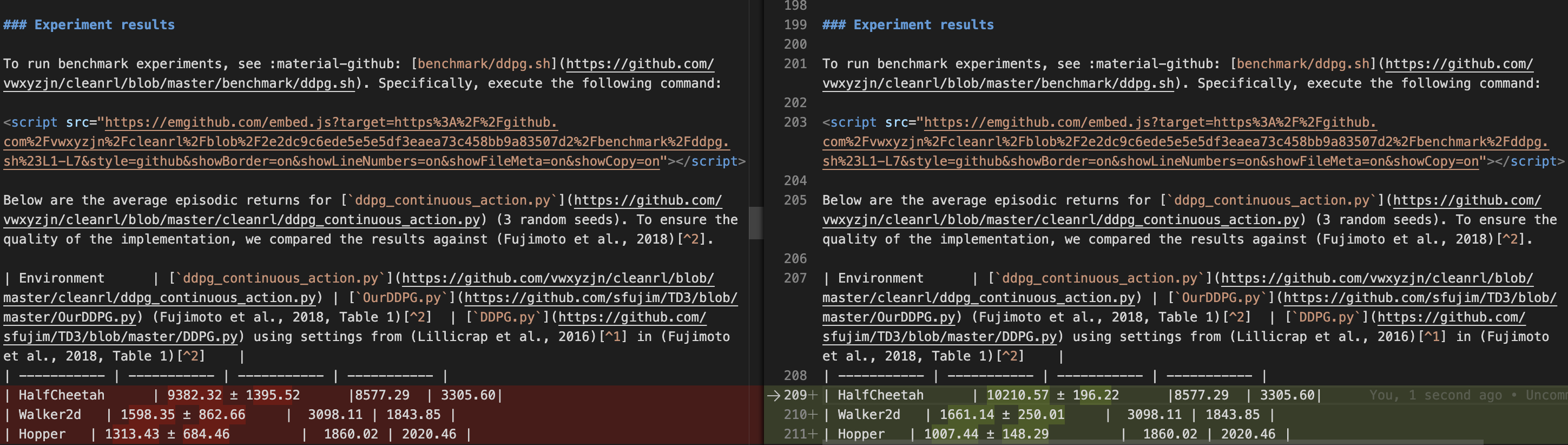Click the revert arrow beside line 209

773,395
